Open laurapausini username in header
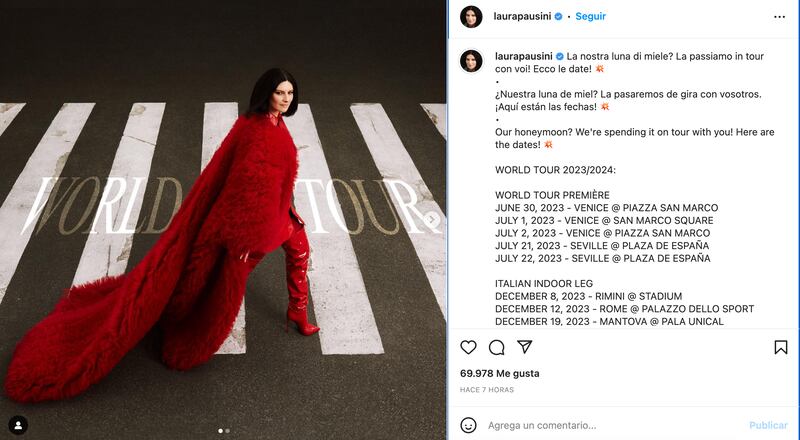The width and height of the screenshot is (800, 440). [x=522, y=16]
